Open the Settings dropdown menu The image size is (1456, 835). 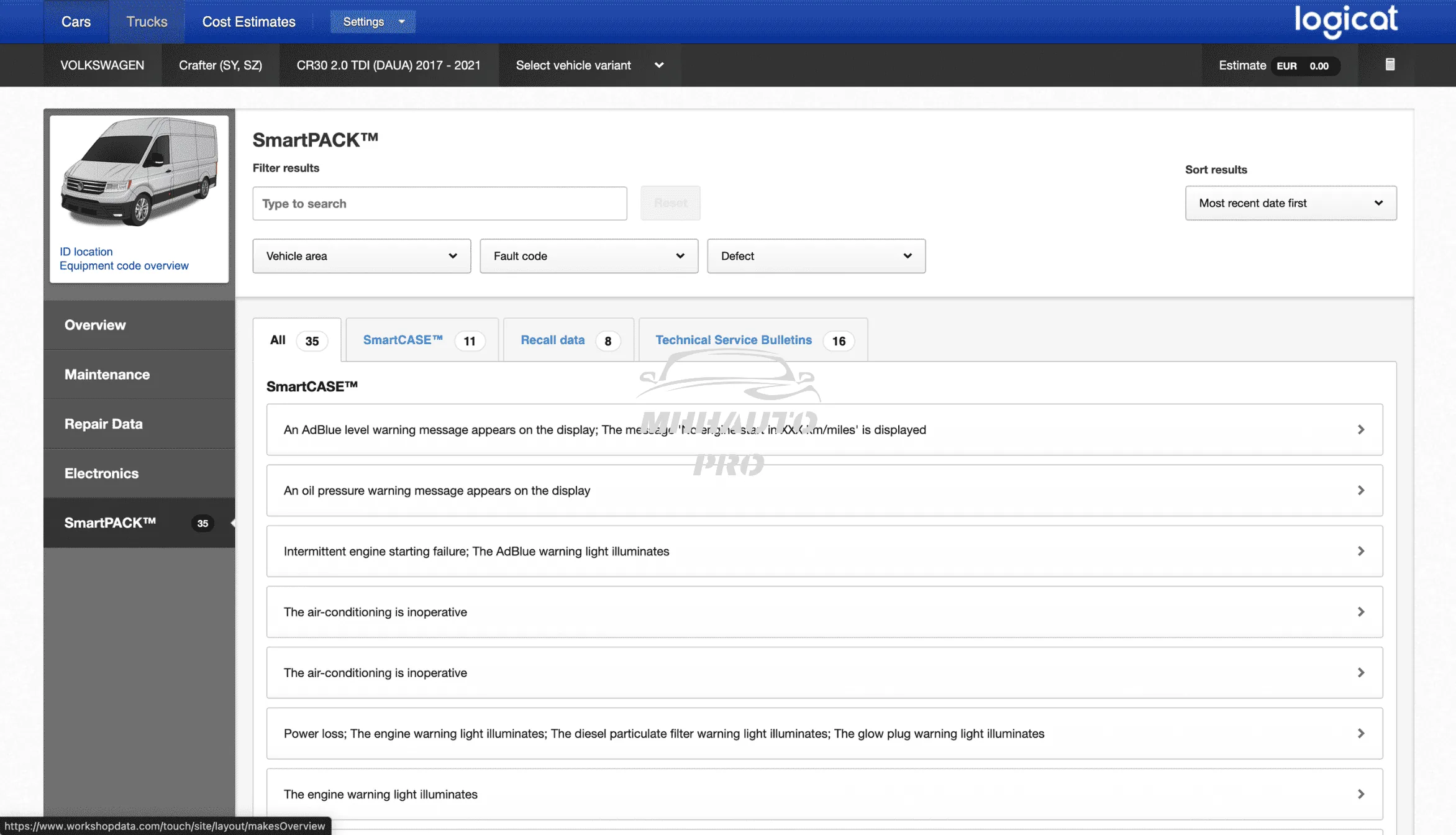coord(373,22)
